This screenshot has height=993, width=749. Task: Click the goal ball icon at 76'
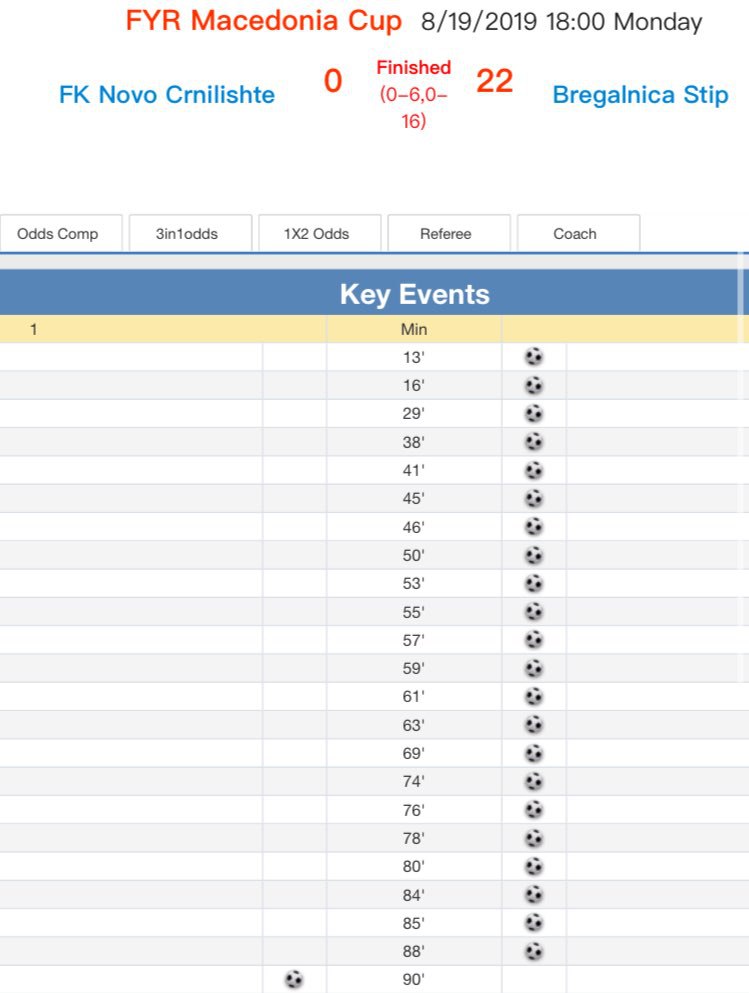tap(534, 810)
